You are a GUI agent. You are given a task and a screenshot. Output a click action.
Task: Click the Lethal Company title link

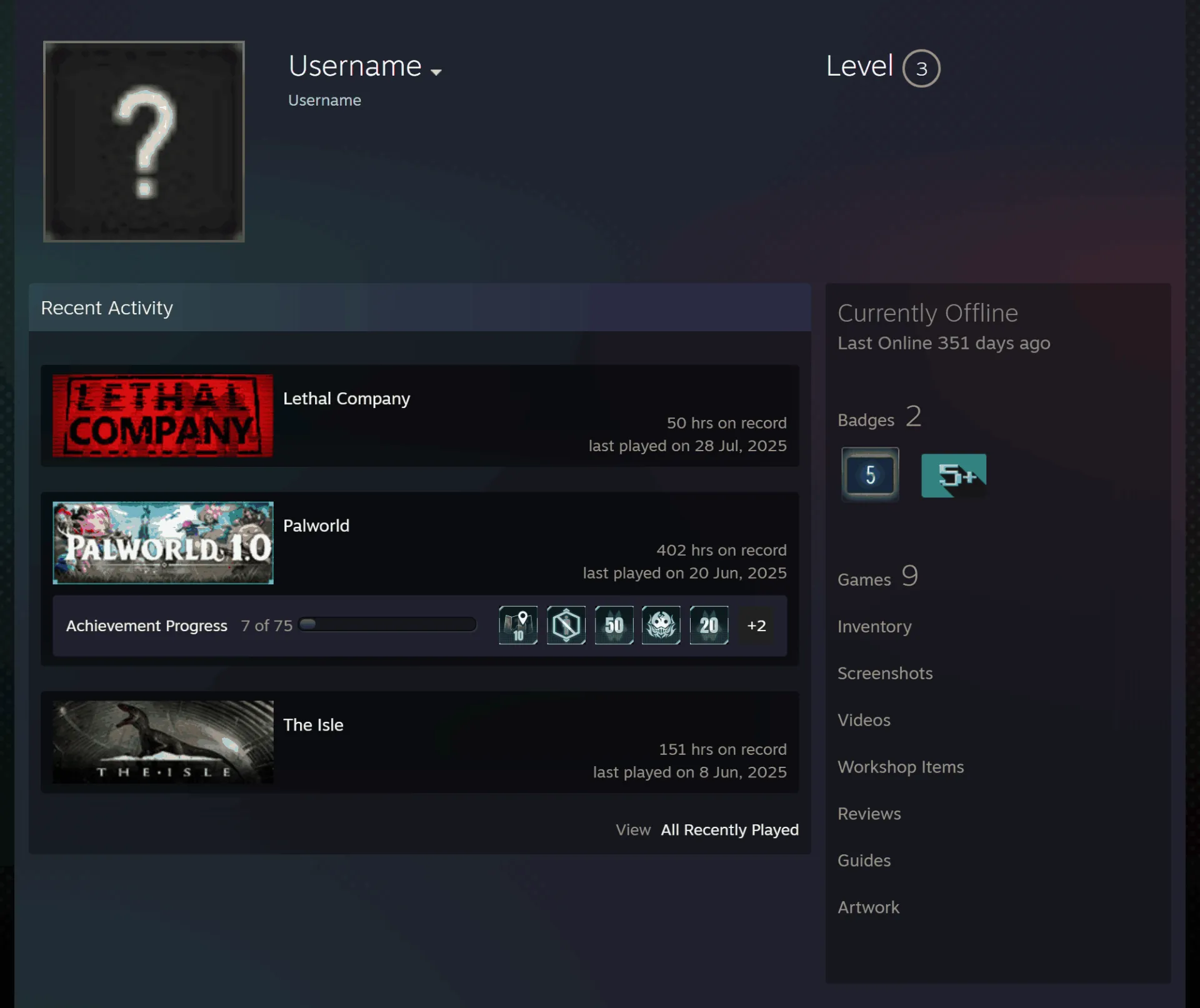tap(346, 399)
